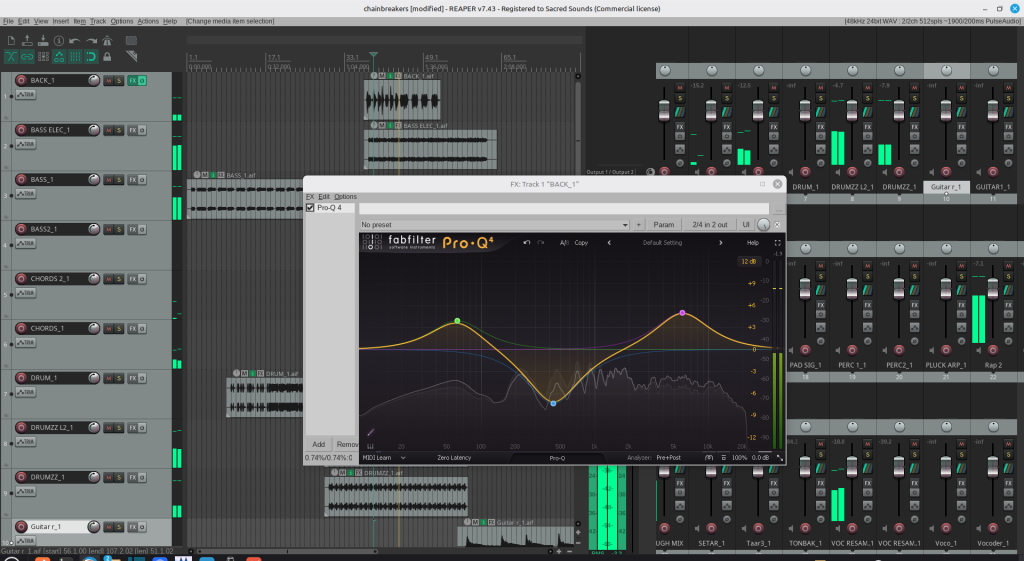Viewport: 1024px width, 561px height.
Task: Redo inside the Pro-Q 4 plugin
Action: [x=541, y=242]
